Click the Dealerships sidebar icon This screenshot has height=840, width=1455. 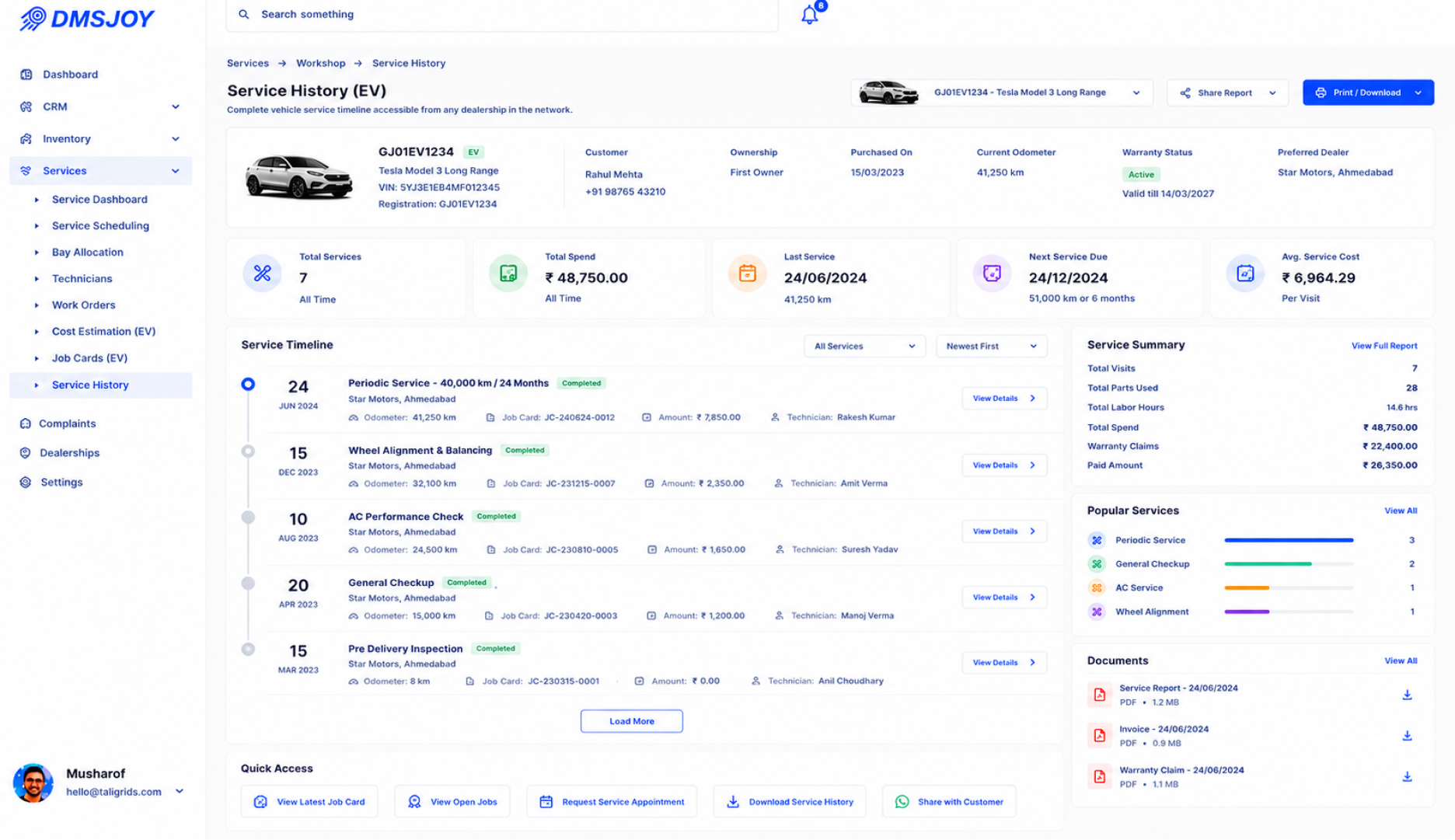pyautogui.click(x=26, y=453)
